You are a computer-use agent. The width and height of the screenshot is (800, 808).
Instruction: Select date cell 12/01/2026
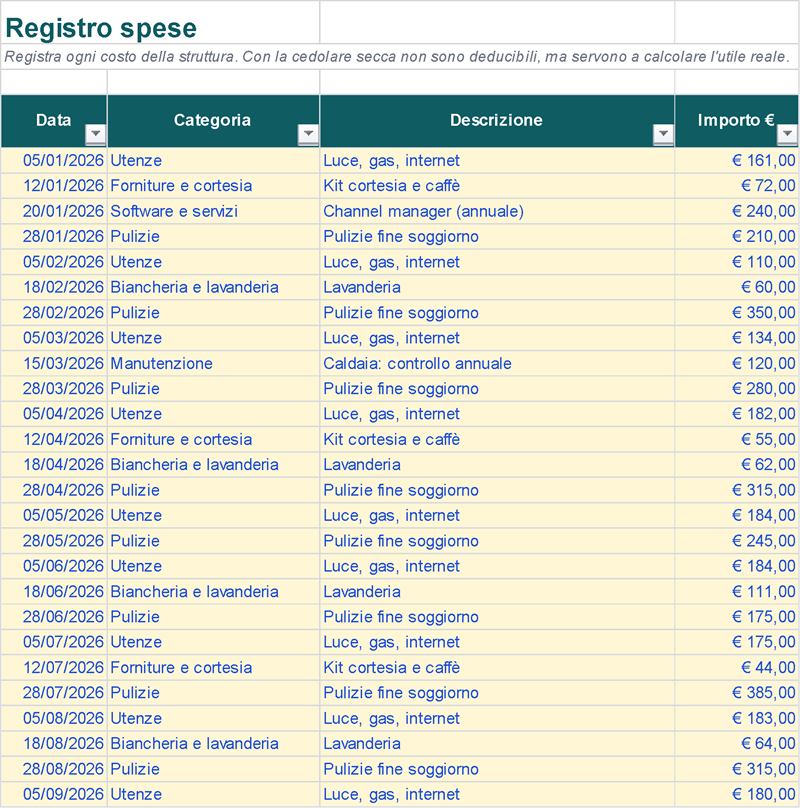(54, 186)
